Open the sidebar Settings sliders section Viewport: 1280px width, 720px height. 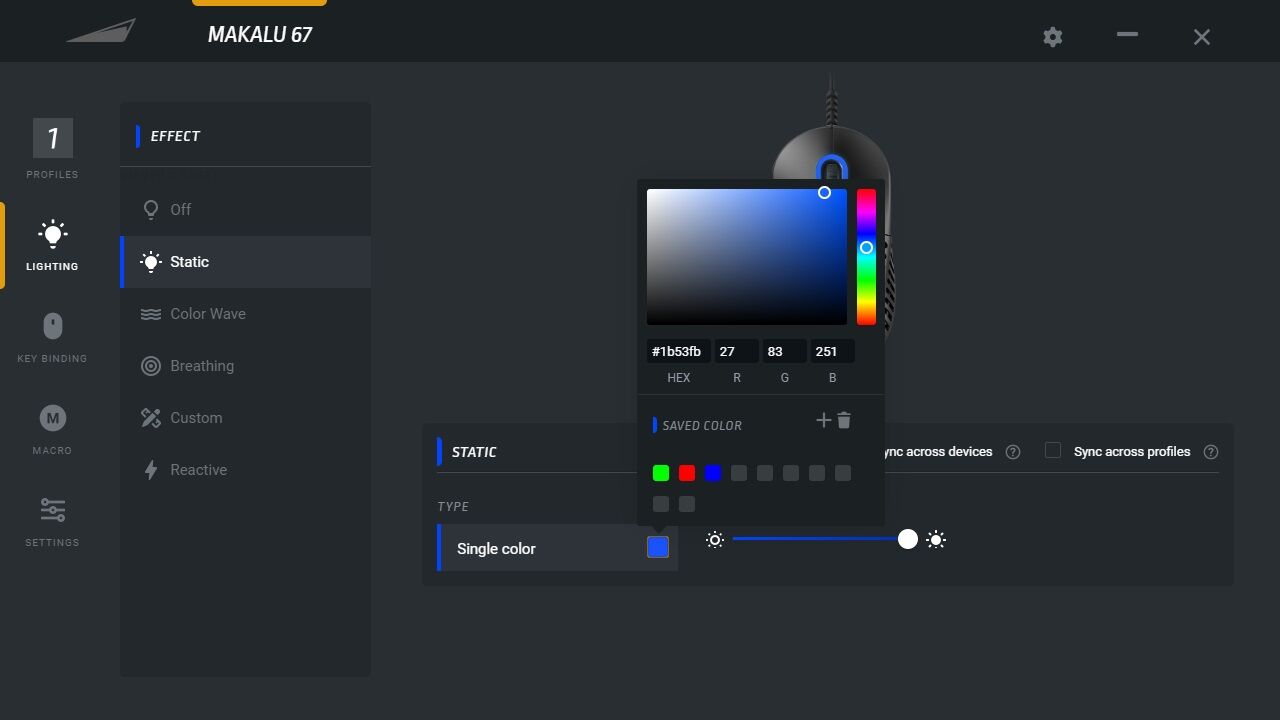click(x=52, y=521)
